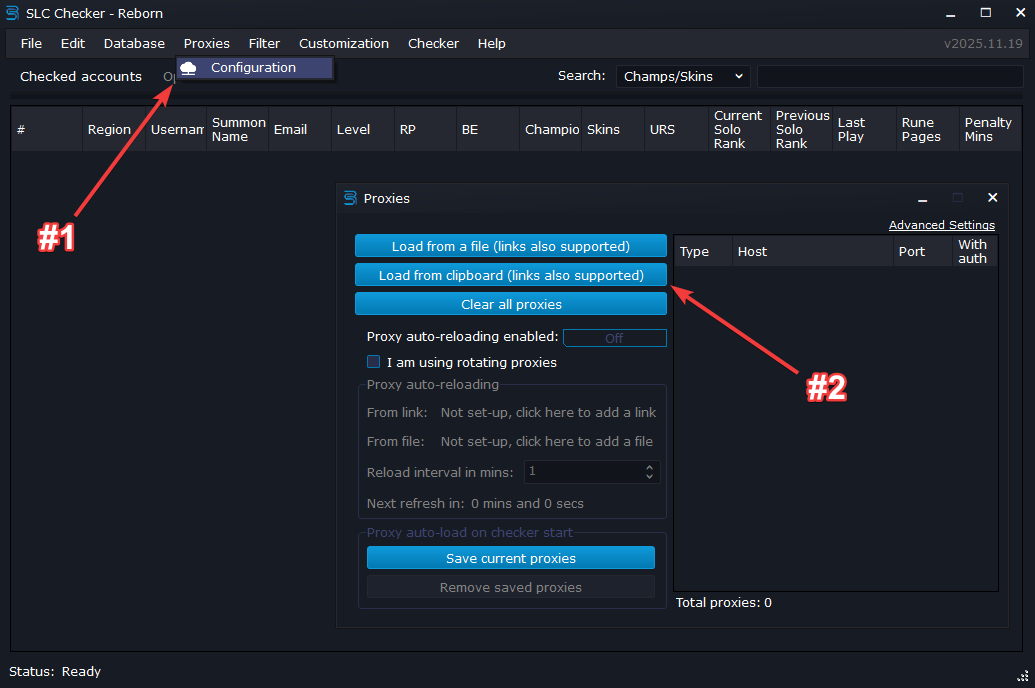
Task: Minimize the Proxies dialog
Action: 923,198
